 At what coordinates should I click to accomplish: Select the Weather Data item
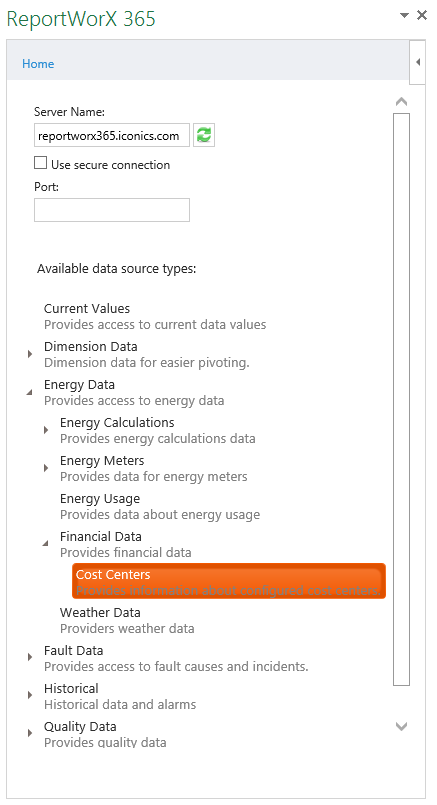127,620
